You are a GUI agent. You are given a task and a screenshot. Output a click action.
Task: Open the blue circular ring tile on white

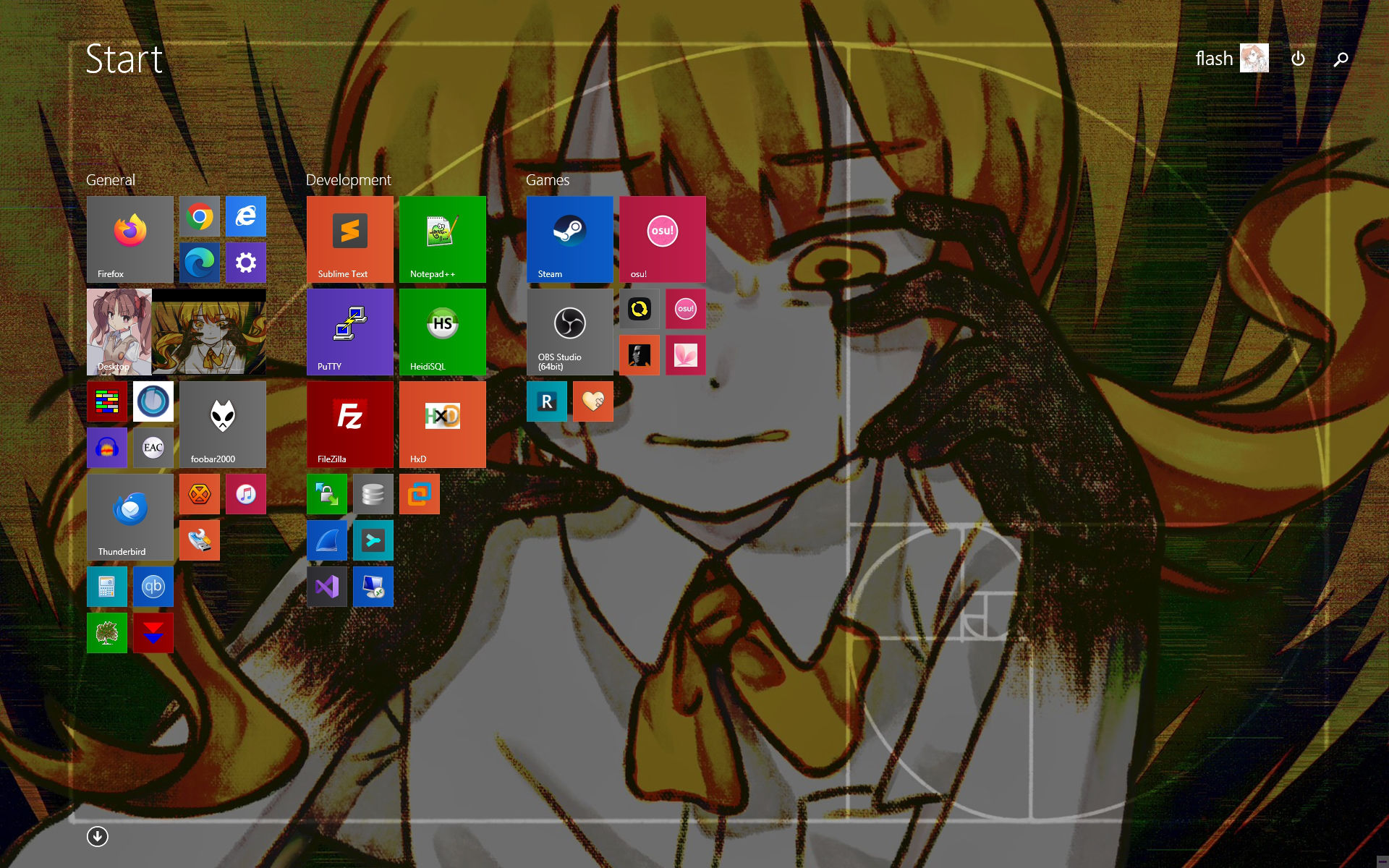point(153,401)
